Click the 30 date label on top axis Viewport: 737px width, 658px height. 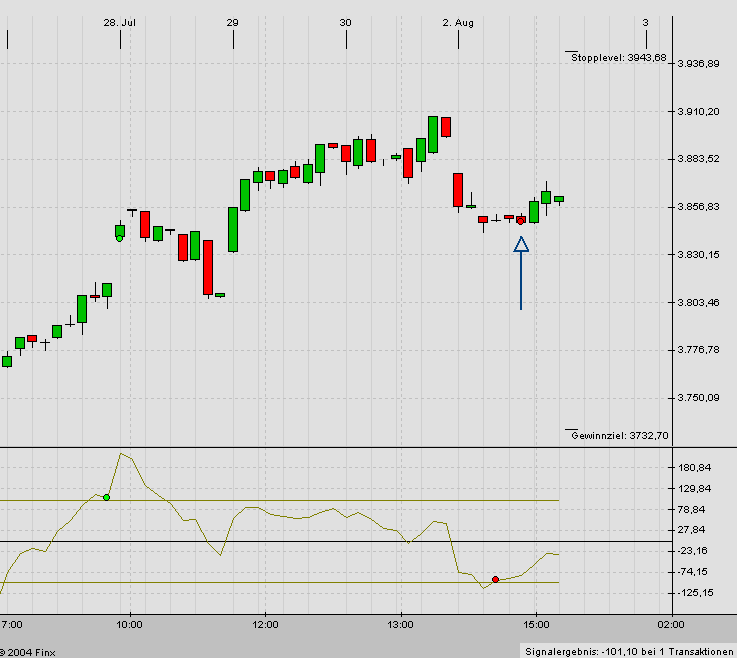tap(345, 22)
